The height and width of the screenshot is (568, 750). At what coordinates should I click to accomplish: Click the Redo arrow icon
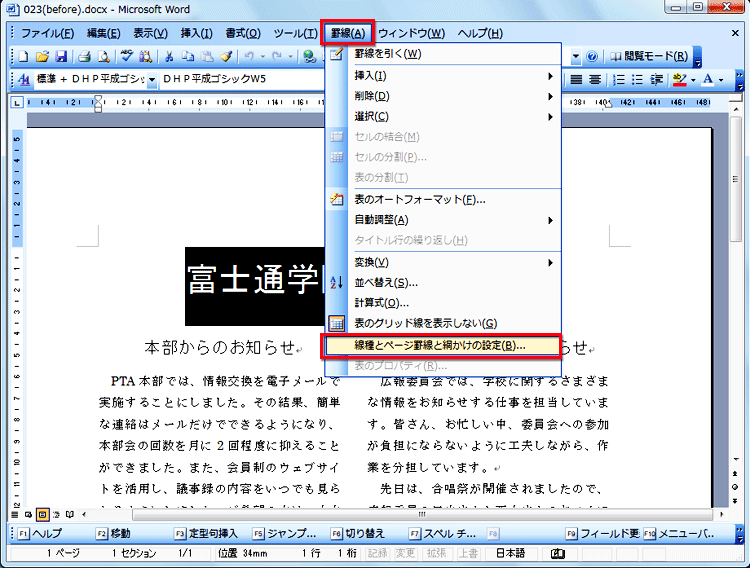pyautogui.click(x=277, y=56)
